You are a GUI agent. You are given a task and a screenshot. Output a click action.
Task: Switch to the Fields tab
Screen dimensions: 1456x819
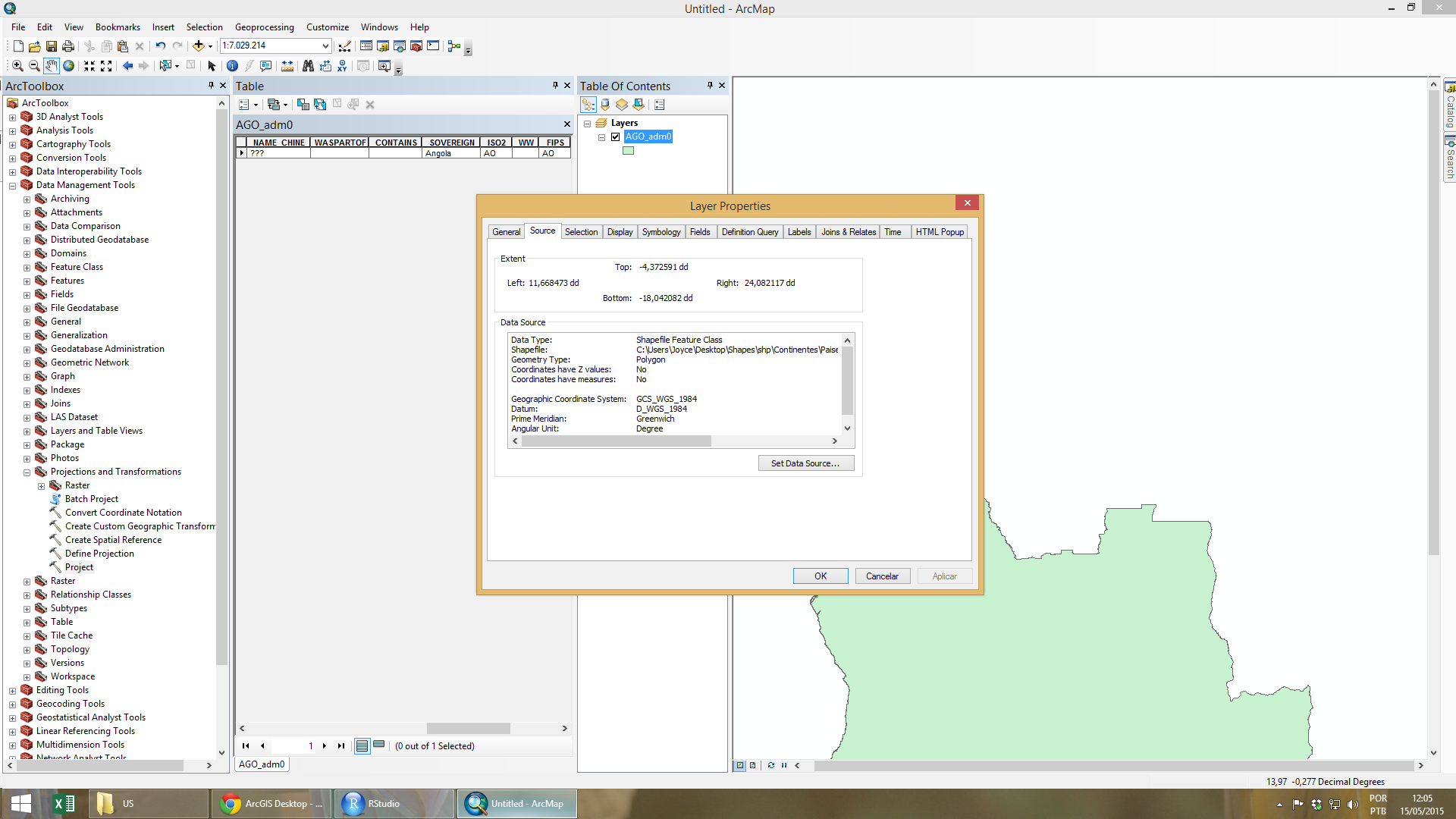point(700,232)
